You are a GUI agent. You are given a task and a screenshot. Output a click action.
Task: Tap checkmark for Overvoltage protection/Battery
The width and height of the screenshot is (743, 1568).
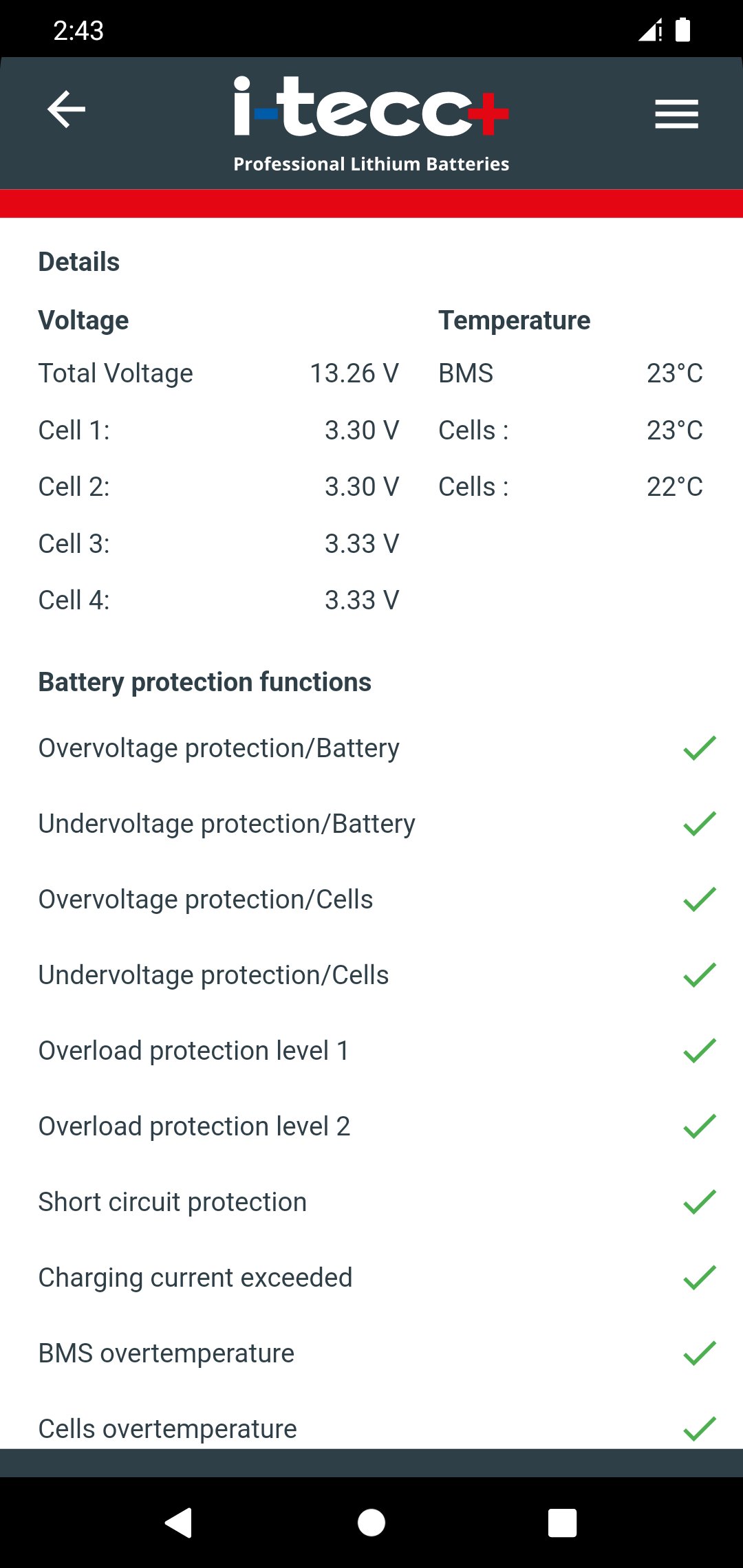pyautogui.click(x=700, y=748)
